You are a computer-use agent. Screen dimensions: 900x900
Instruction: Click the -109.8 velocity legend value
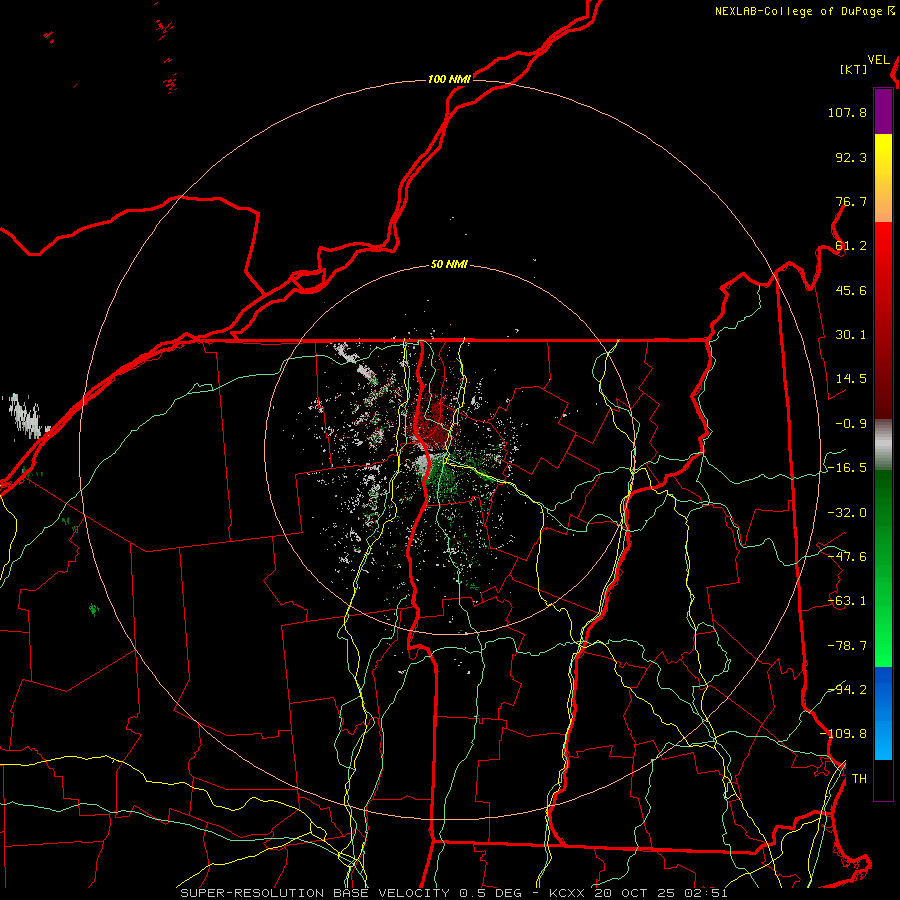click(843, 734)
